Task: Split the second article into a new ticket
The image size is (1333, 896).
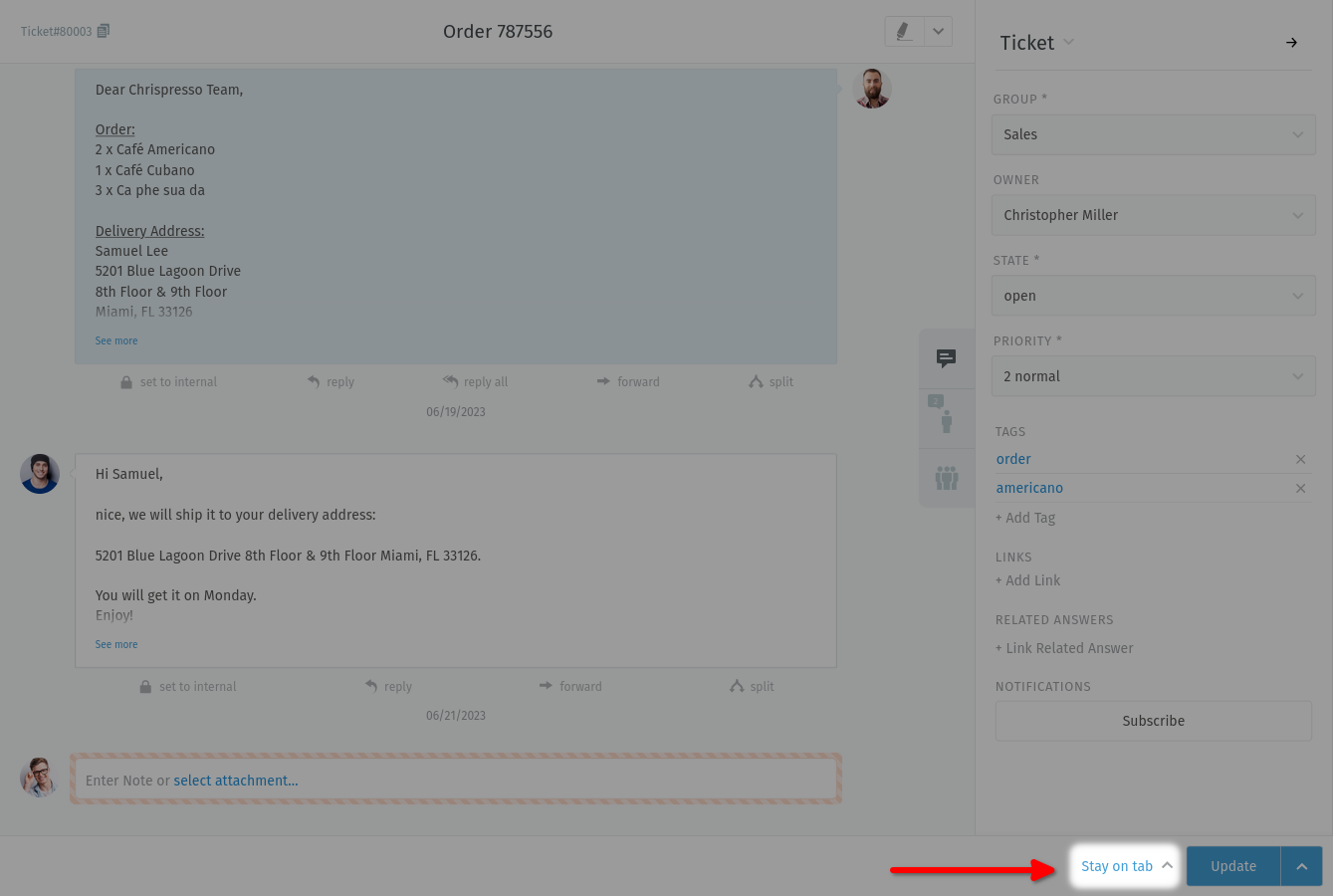Action: 752,687
